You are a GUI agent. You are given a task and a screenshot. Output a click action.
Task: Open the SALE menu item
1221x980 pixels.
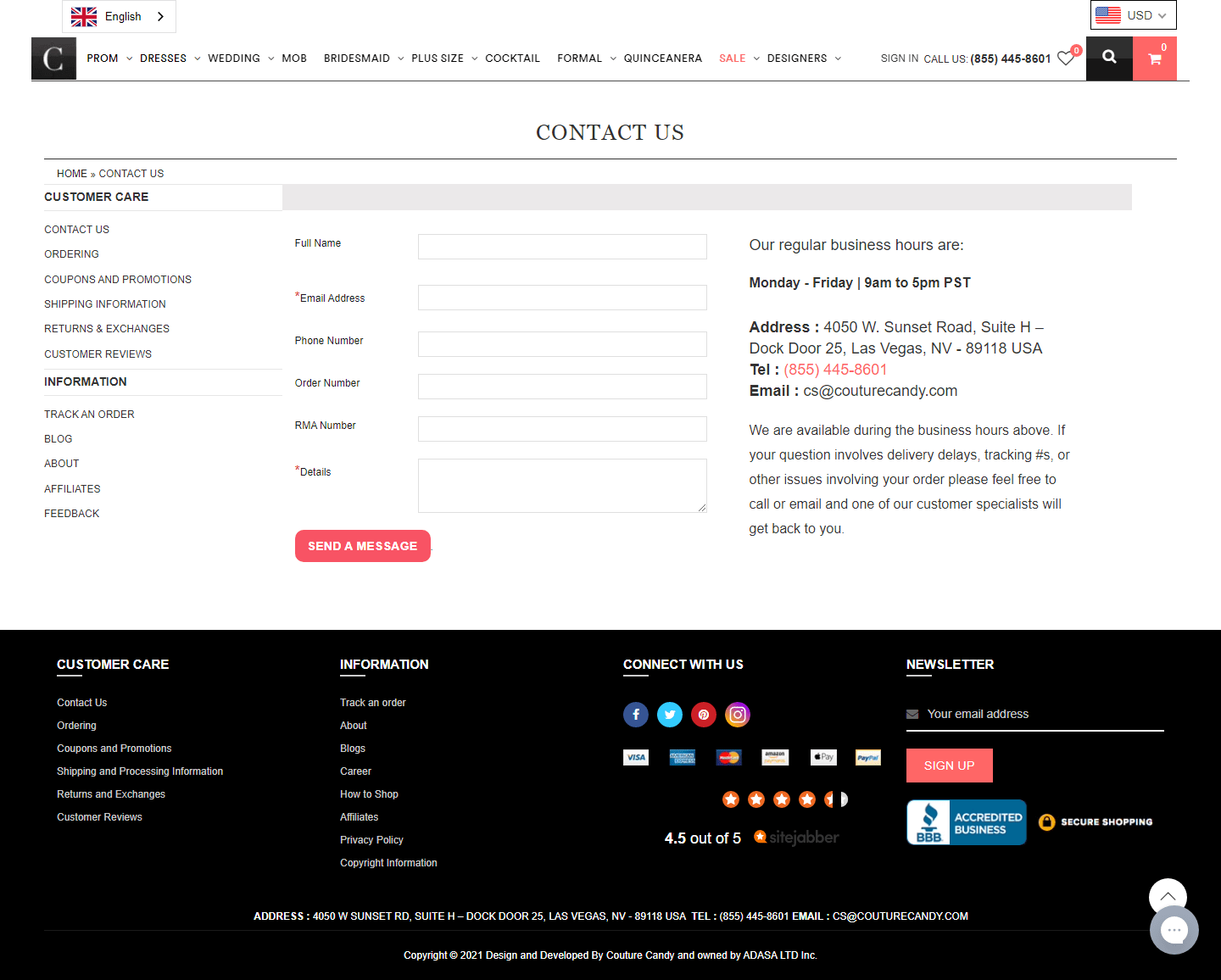731,58
